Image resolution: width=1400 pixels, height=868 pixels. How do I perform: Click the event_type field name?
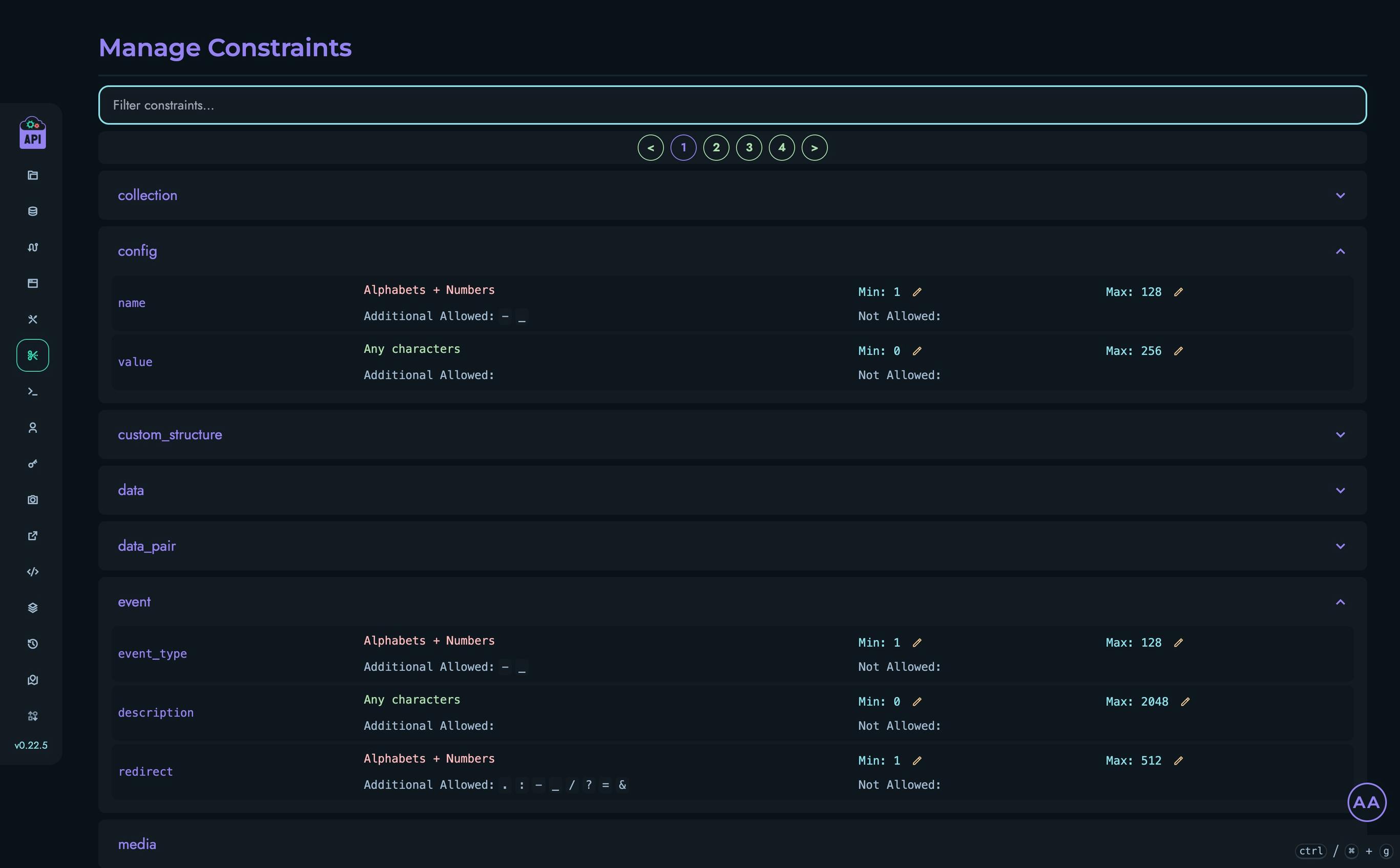[152, 654]
